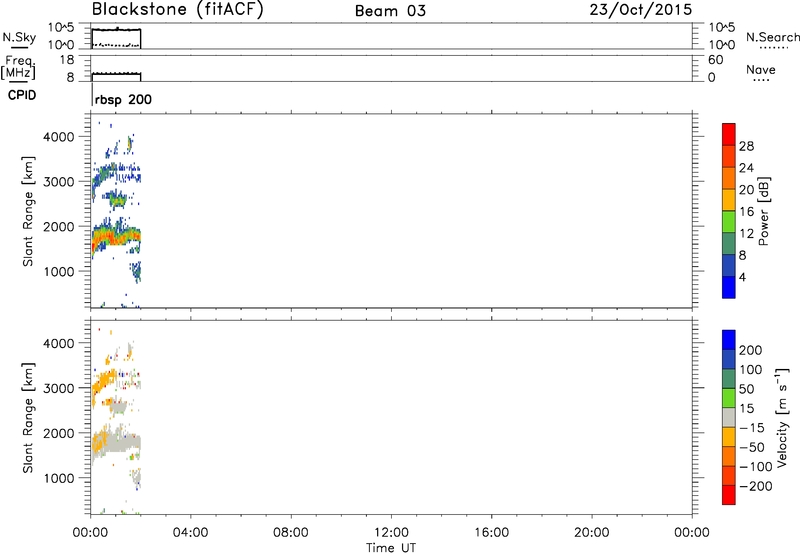Click the 50 tick on the Velocity scale
The image size is (800, 554).
pos(746,389)
